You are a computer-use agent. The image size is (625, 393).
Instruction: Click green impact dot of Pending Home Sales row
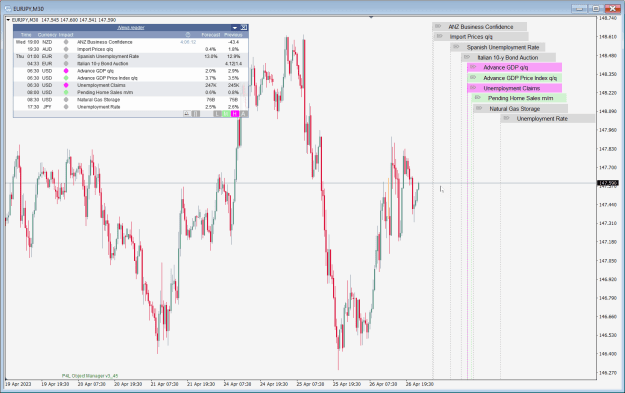pos(66,92)
